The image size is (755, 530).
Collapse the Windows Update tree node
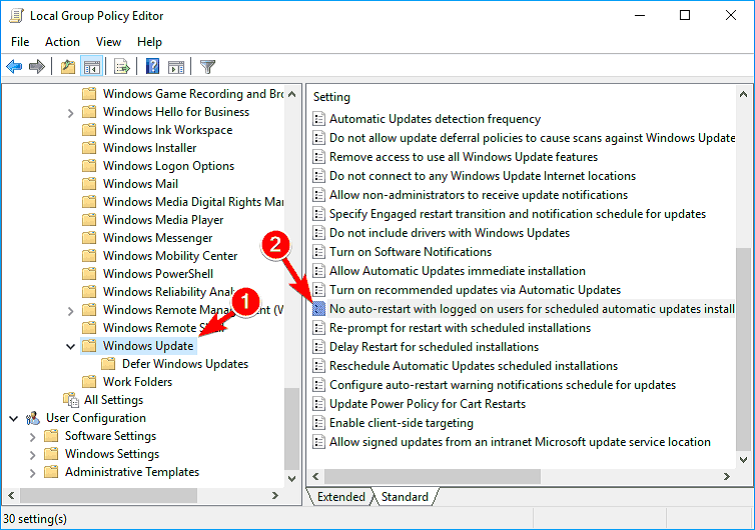tap(70, 346)
